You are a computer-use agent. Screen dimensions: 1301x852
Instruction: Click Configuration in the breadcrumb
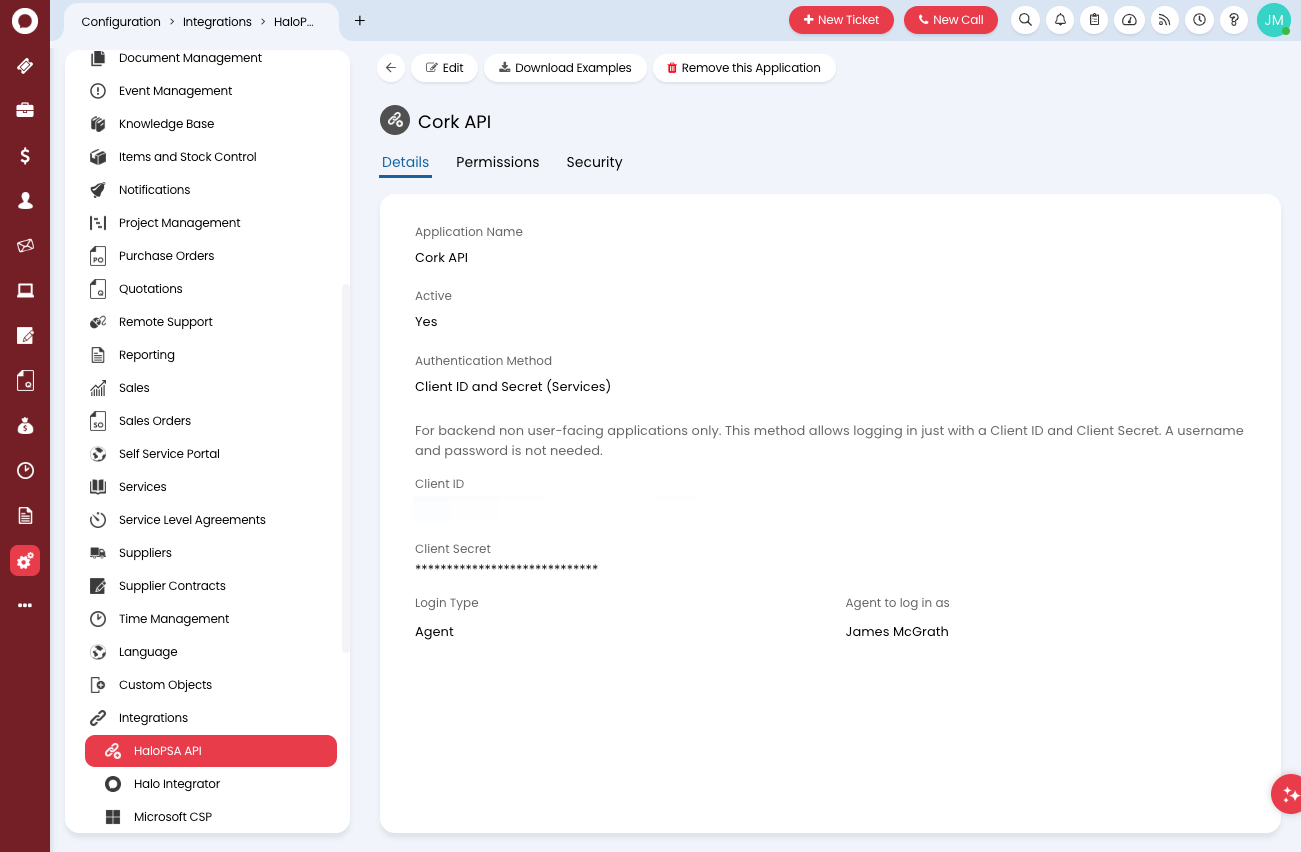point(121,21)
